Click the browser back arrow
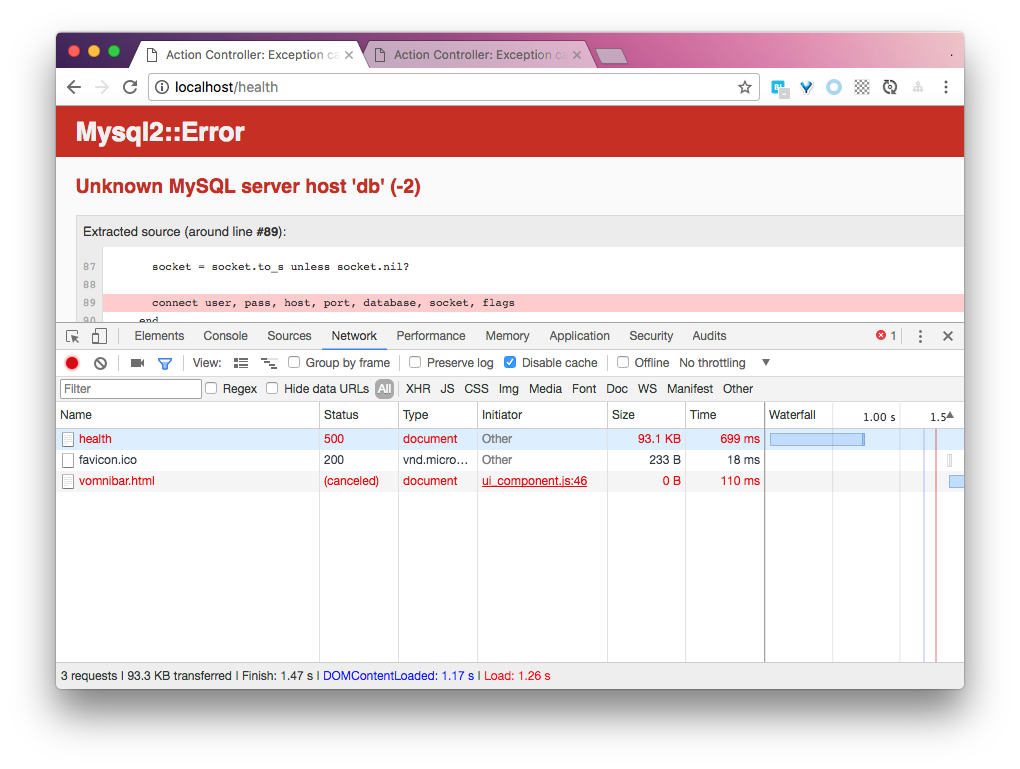This screenshot has width=1020, height=769. pyautogui.click(x=74, y=87)
